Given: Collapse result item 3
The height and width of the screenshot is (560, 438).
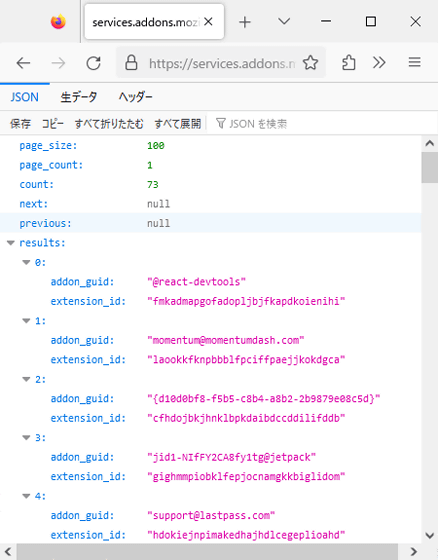Looking at the screenshot, I should point(26,438).
